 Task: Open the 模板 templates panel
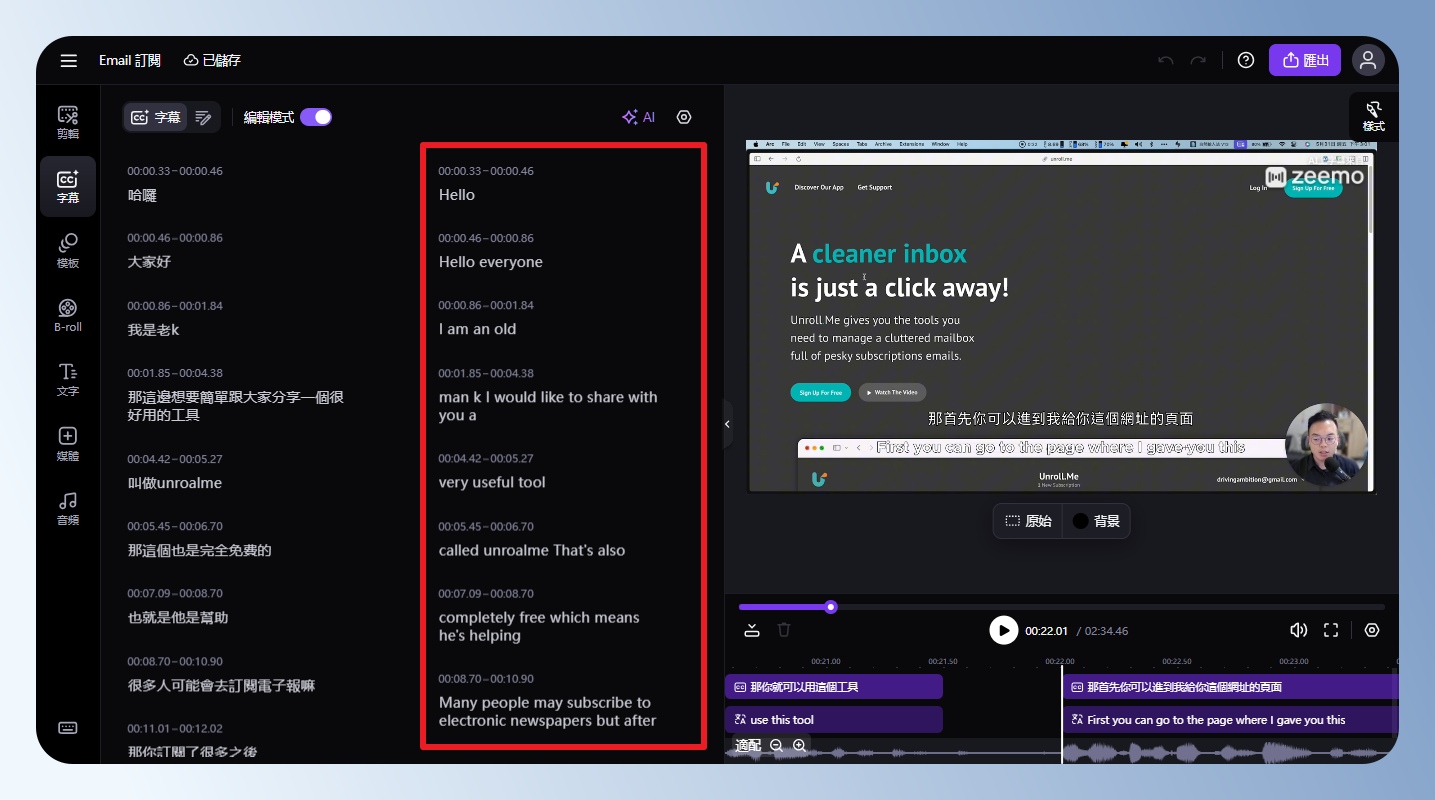tap(68, 251)
